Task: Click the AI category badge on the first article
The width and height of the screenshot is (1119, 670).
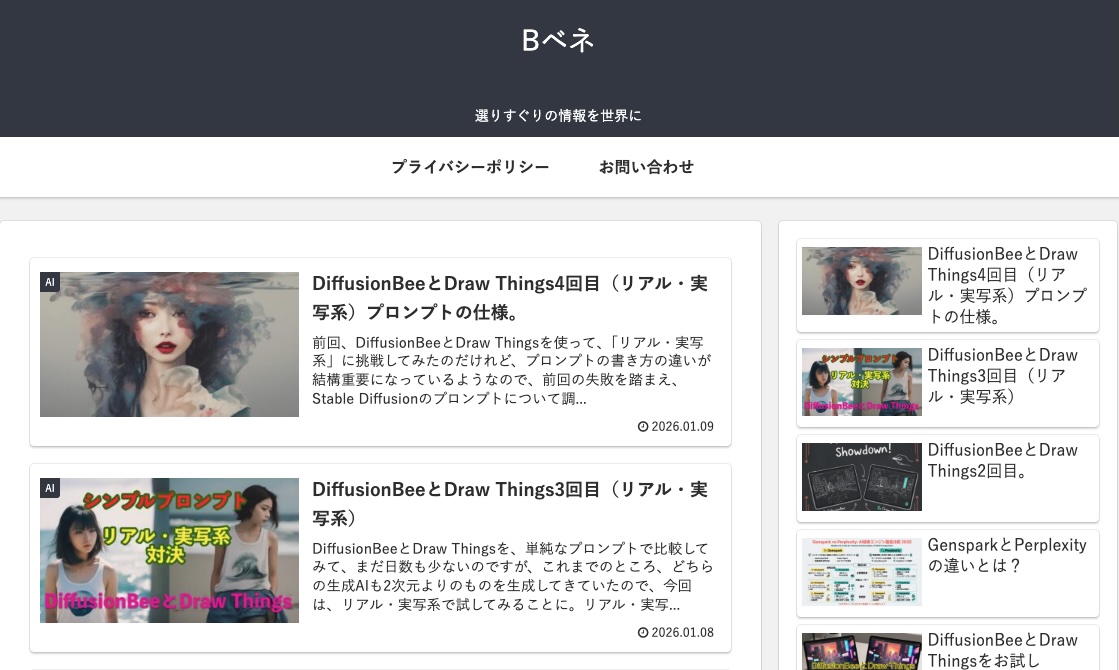Action: click(x=50, y=282)
